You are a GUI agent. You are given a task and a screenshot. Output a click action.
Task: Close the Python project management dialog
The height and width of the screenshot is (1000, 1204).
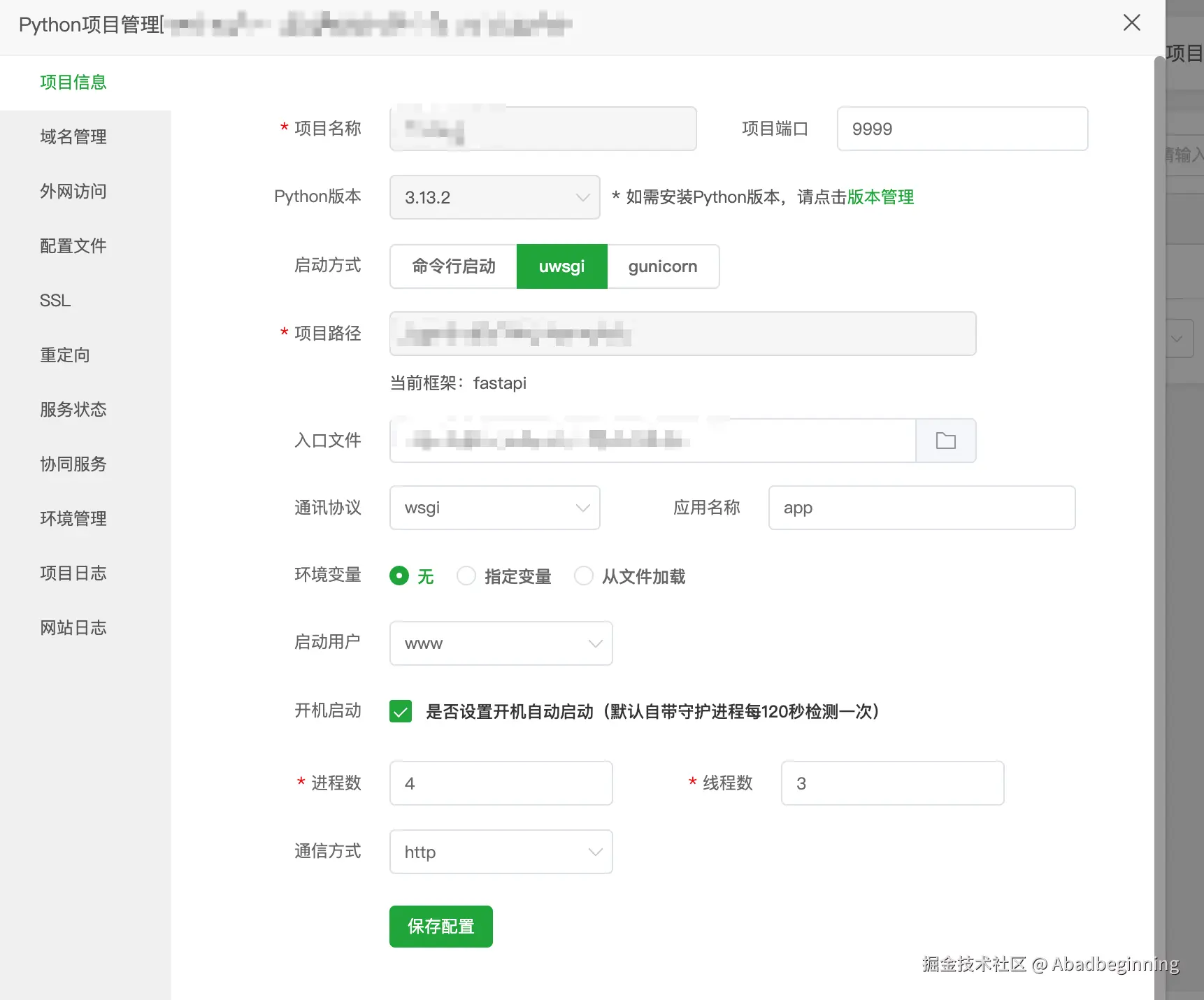(x=1131, y=23)
